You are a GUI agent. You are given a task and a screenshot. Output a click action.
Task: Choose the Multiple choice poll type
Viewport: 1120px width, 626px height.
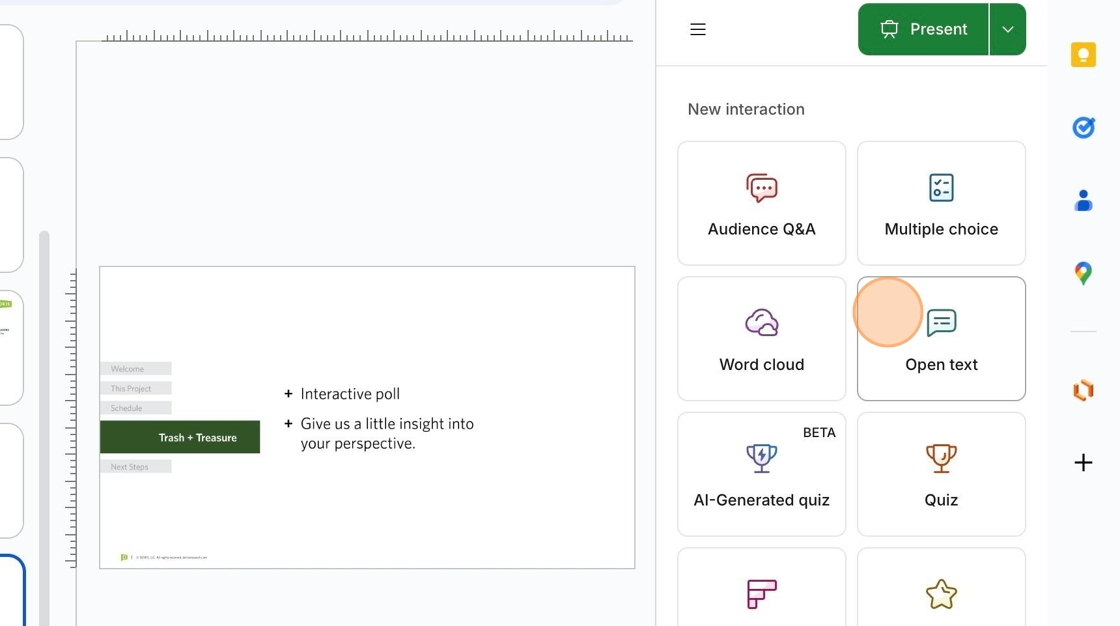point(941,203)
